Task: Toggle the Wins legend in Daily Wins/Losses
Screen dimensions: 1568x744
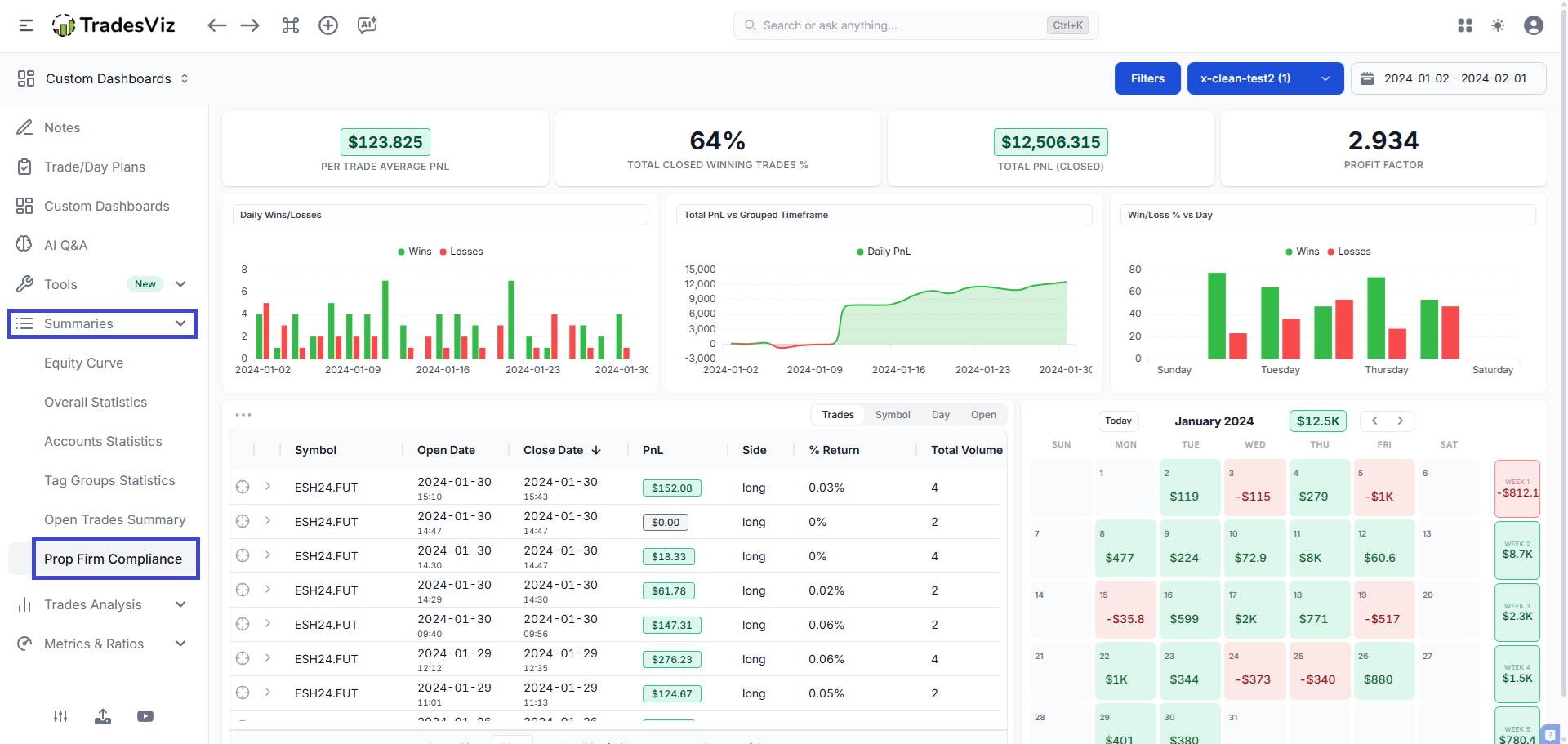Action: [x=415, y=252]
